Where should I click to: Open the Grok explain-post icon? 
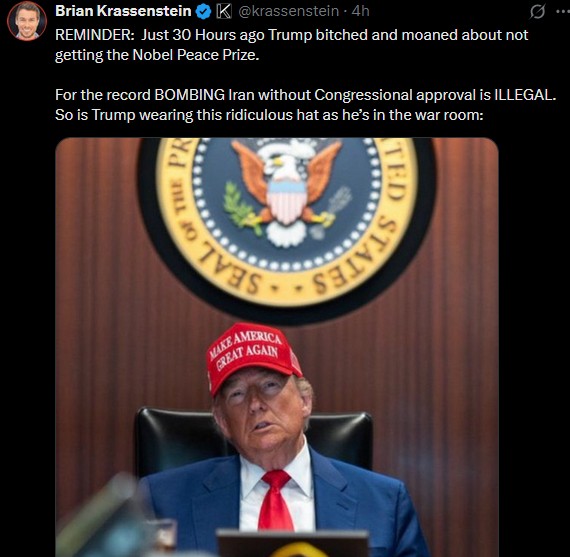(x=537, y=12)
